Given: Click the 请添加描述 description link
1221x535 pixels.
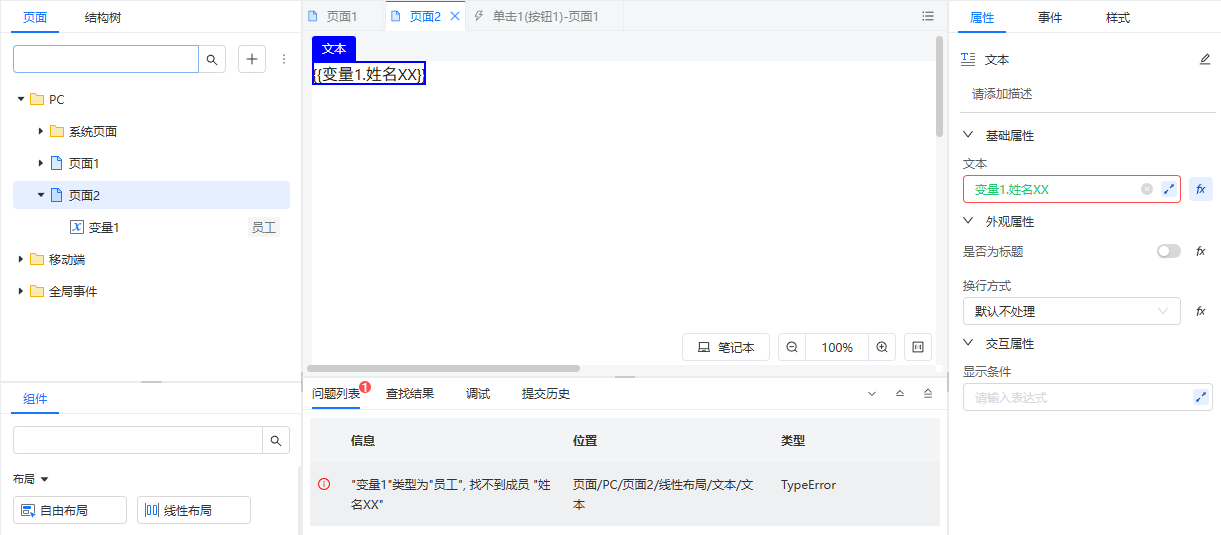Looking at the screenshot, I should pos(1002,94).
